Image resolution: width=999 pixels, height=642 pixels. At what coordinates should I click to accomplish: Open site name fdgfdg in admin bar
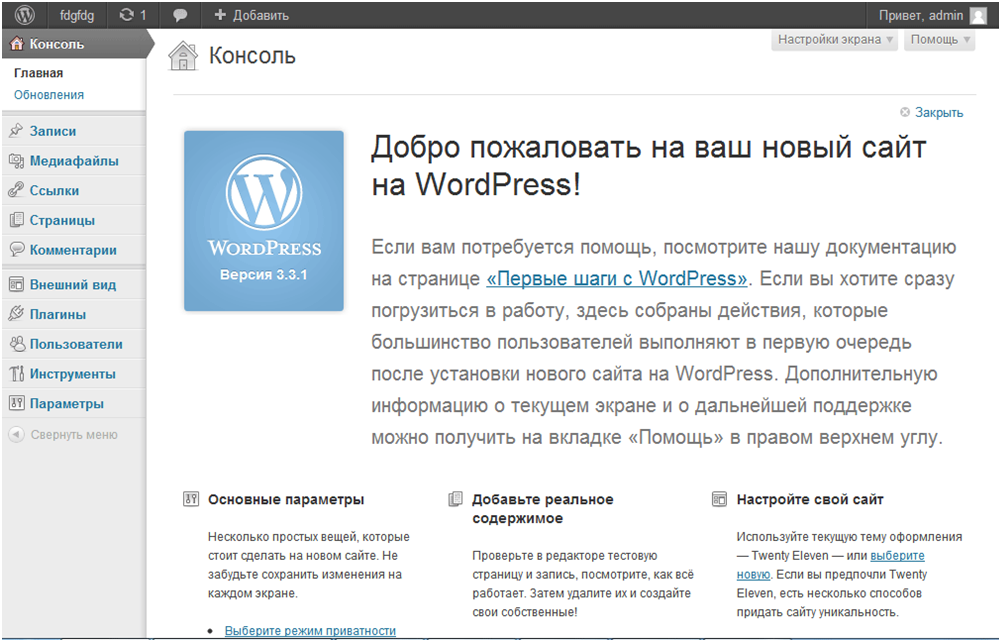click(x=76, y=15)
